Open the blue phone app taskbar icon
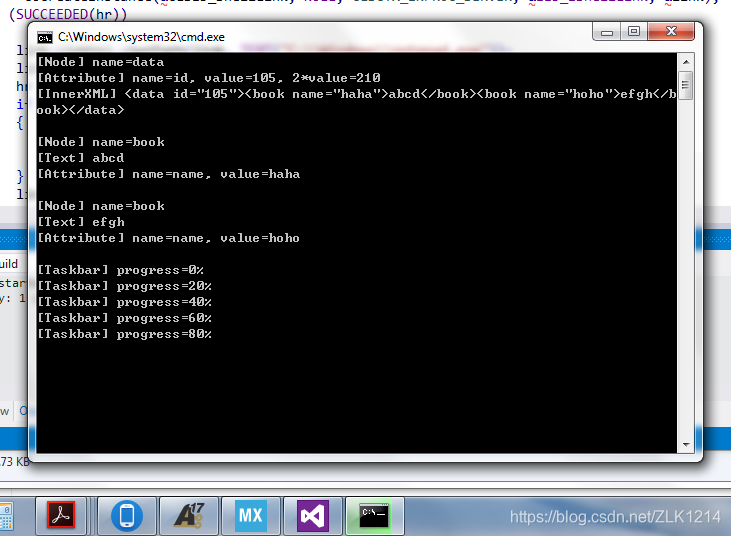 pos(127,515)
